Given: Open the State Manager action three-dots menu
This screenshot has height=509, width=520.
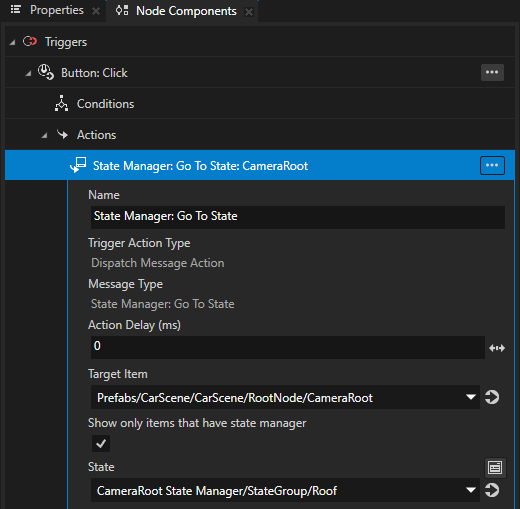Looking at the screenshot, I should (x=492, y=165).
